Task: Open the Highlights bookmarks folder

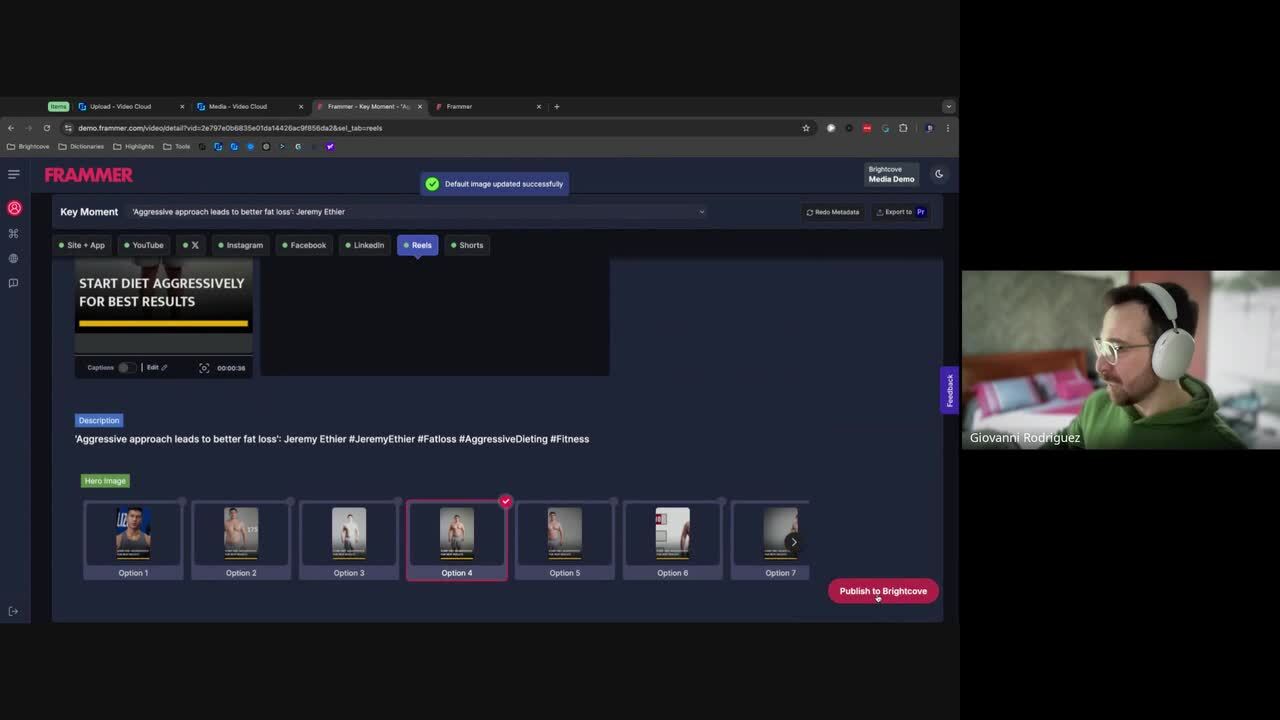Action: click(134, 146)
